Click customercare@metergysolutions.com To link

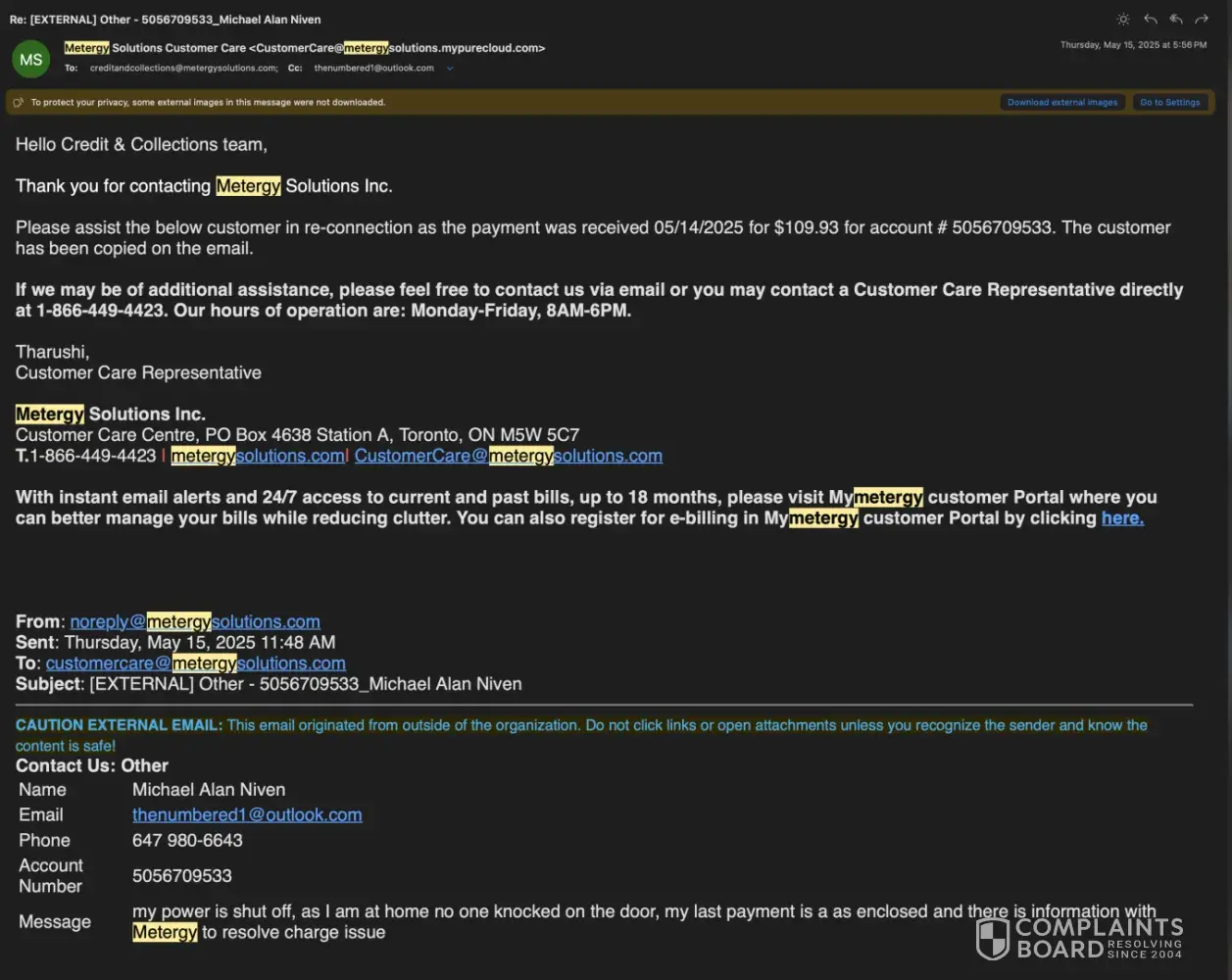(x=196, y=663)
